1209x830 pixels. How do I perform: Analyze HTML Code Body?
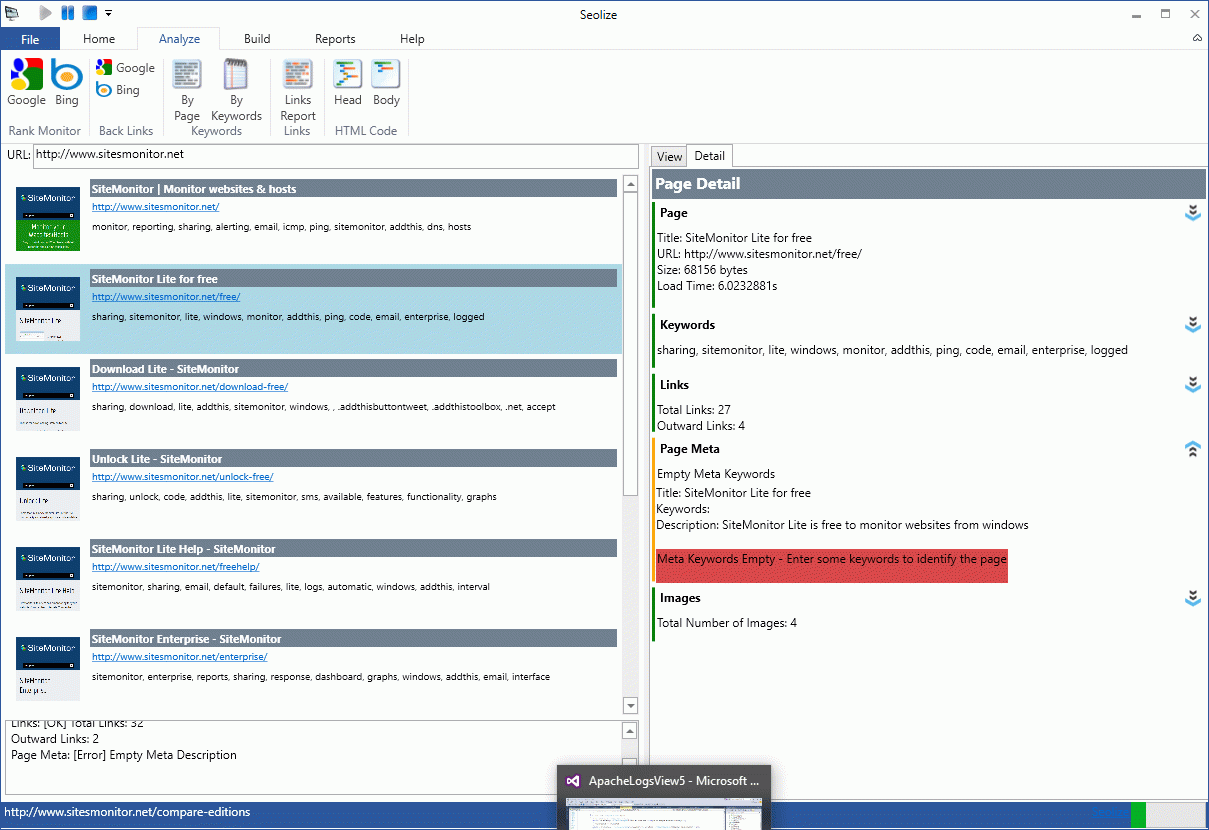click(x=386, y=82)
